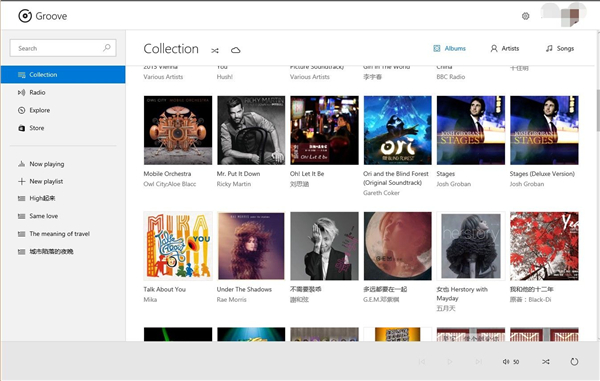Open red maple leaves album cover
600x381 pixels.
pos(544,246)
